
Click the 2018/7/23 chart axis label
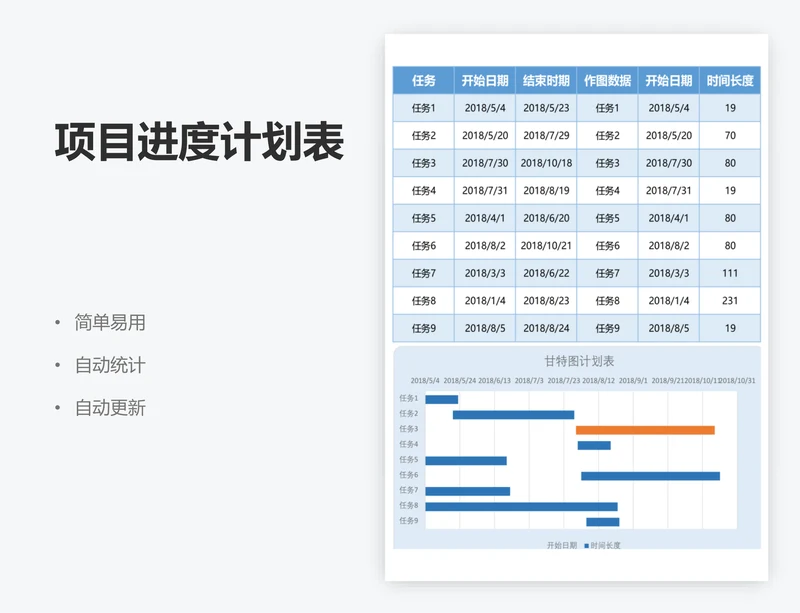[564, 381]
